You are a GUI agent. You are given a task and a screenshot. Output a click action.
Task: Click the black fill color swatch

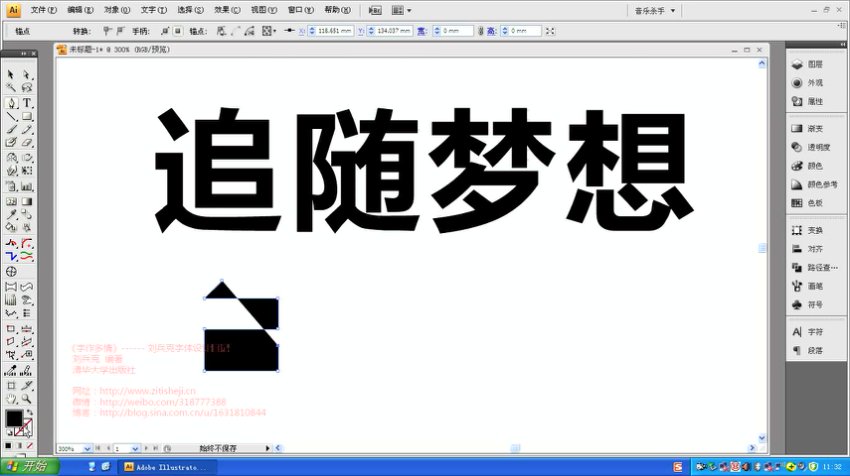13,419
